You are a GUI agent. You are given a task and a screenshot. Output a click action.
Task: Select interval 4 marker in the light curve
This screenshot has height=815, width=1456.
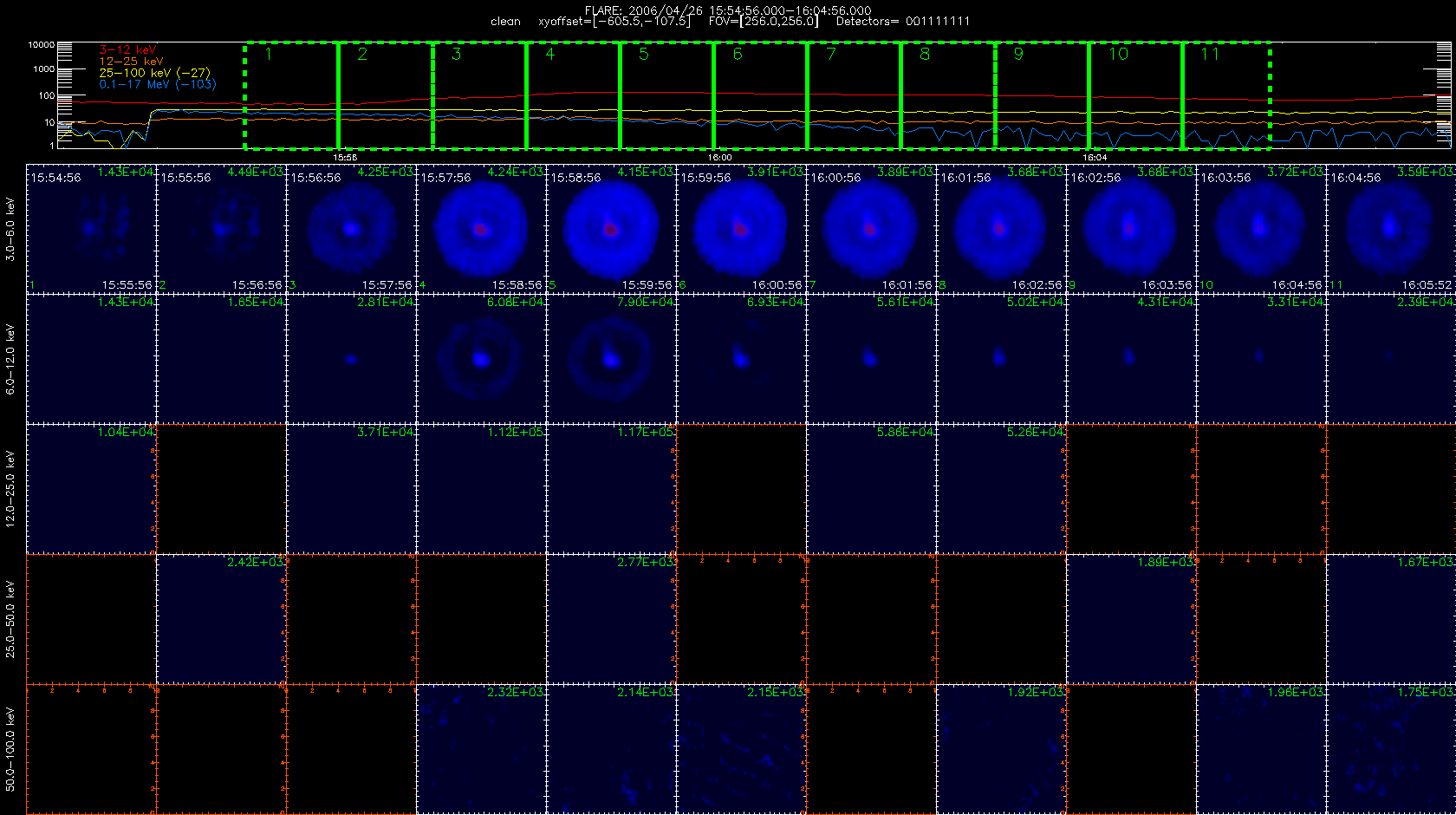coord(549,55)
